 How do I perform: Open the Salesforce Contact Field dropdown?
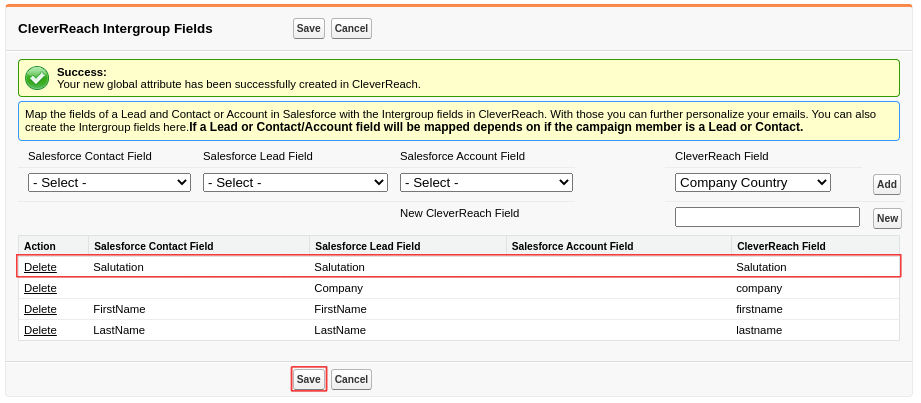click(109, 183)
